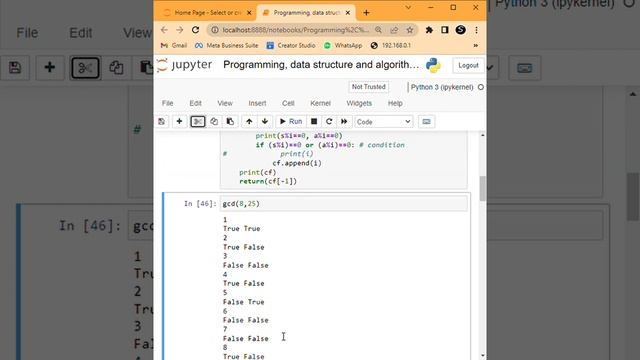640x360 pixels.
Task: Click the scissors icon in the background window
Action: tap(85, 67)
